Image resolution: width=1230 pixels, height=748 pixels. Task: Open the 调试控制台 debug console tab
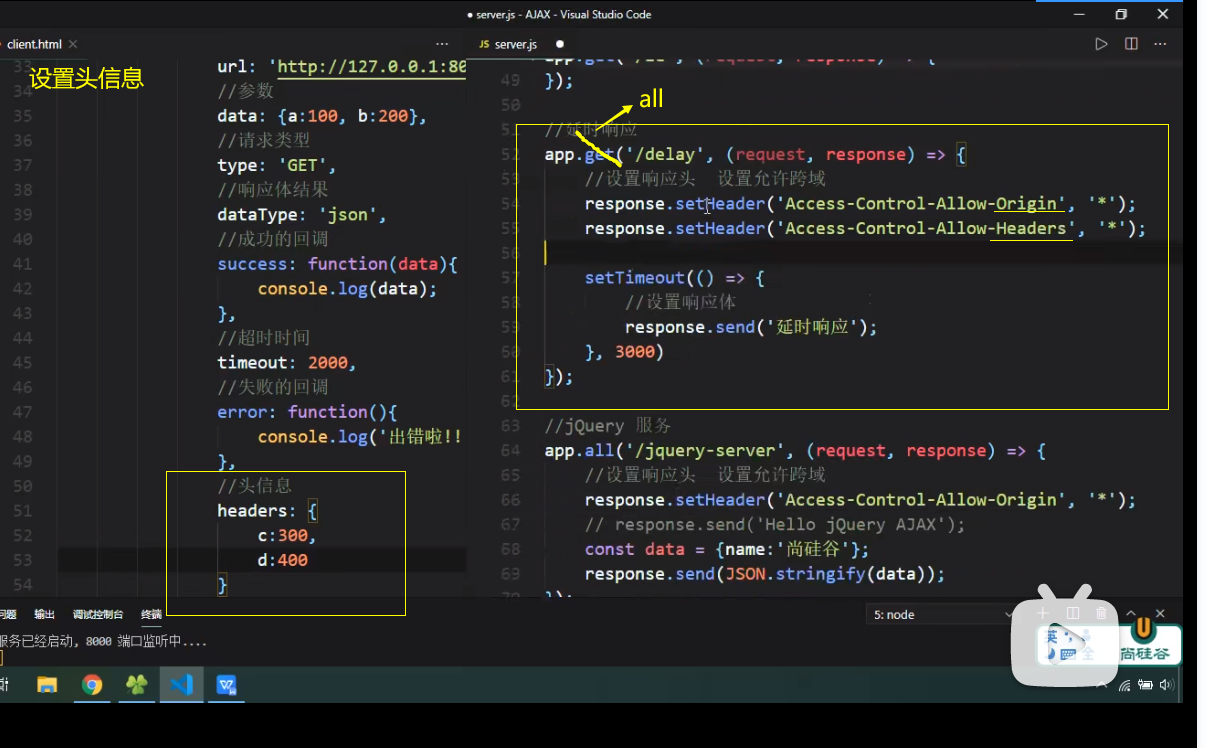98,614
